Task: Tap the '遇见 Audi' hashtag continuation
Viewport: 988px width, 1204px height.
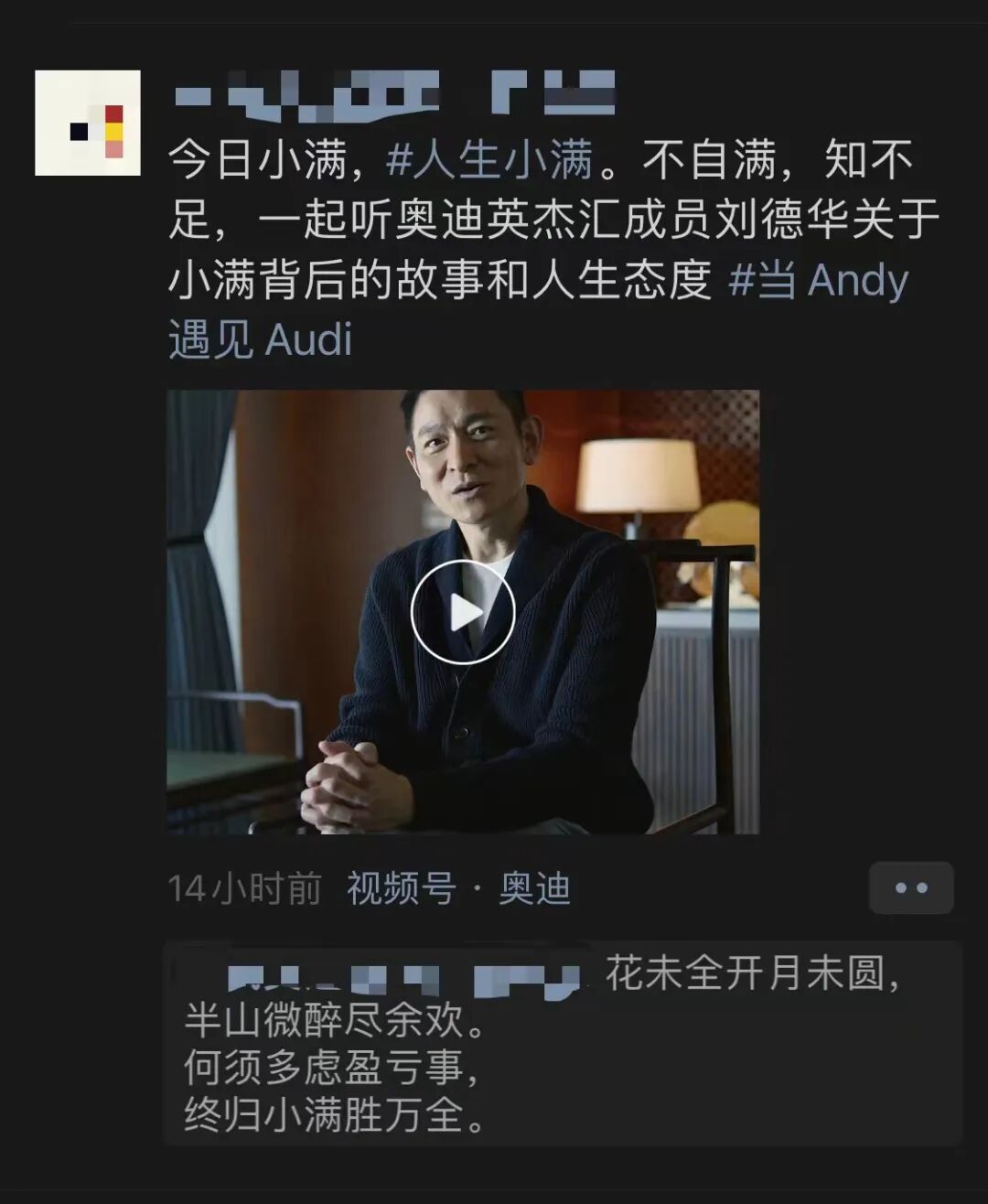Action: (261, 339)
